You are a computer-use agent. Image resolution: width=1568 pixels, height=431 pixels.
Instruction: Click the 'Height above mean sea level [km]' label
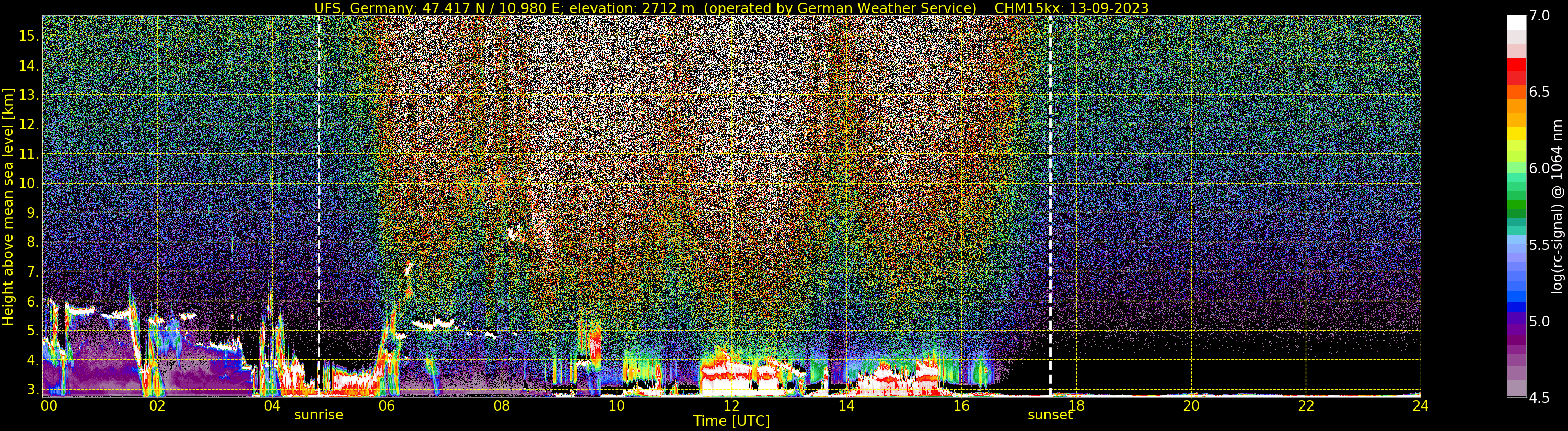8,207
